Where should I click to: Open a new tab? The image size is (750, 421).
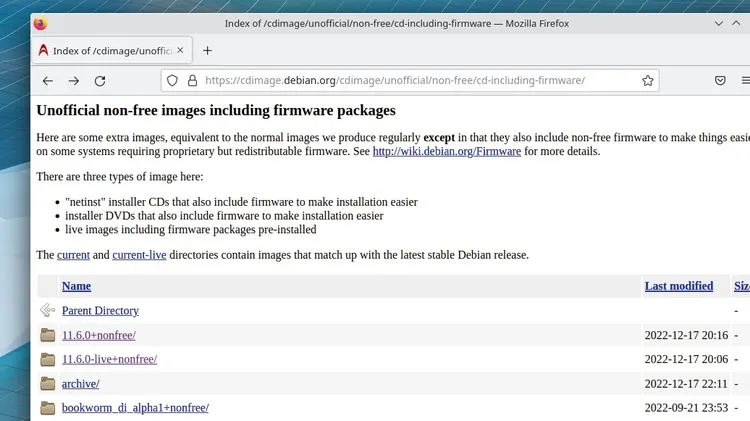tap(207, 50)
